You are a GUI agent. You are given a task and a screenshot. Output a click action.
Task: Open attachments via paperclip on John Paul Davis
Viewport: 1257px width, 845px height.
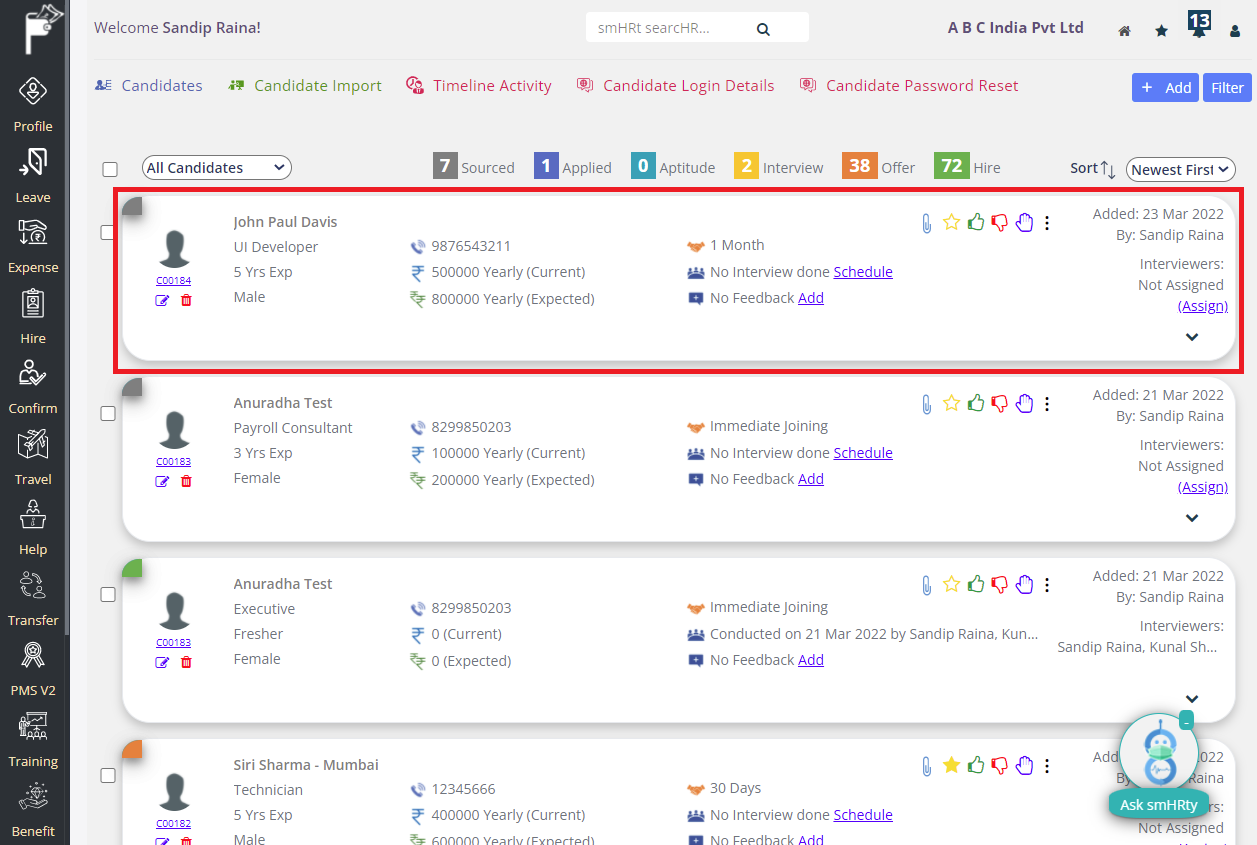[926, 223]
